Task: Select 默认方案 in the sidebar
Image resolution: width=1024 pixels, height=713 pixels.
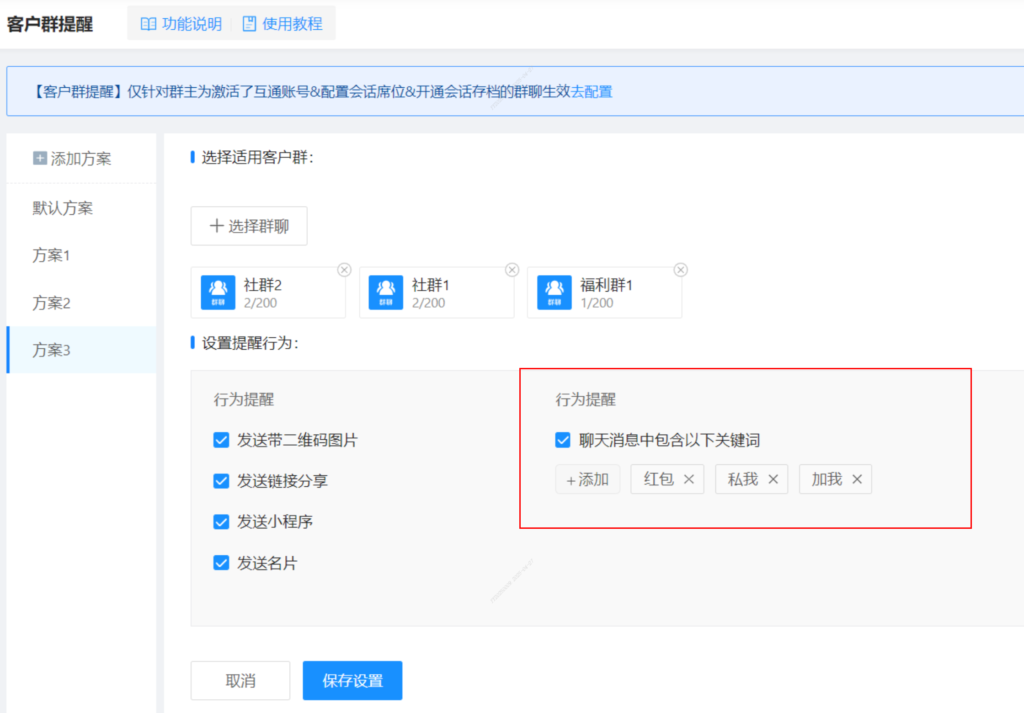Action: pyautogui.click(x=63, y=208)
